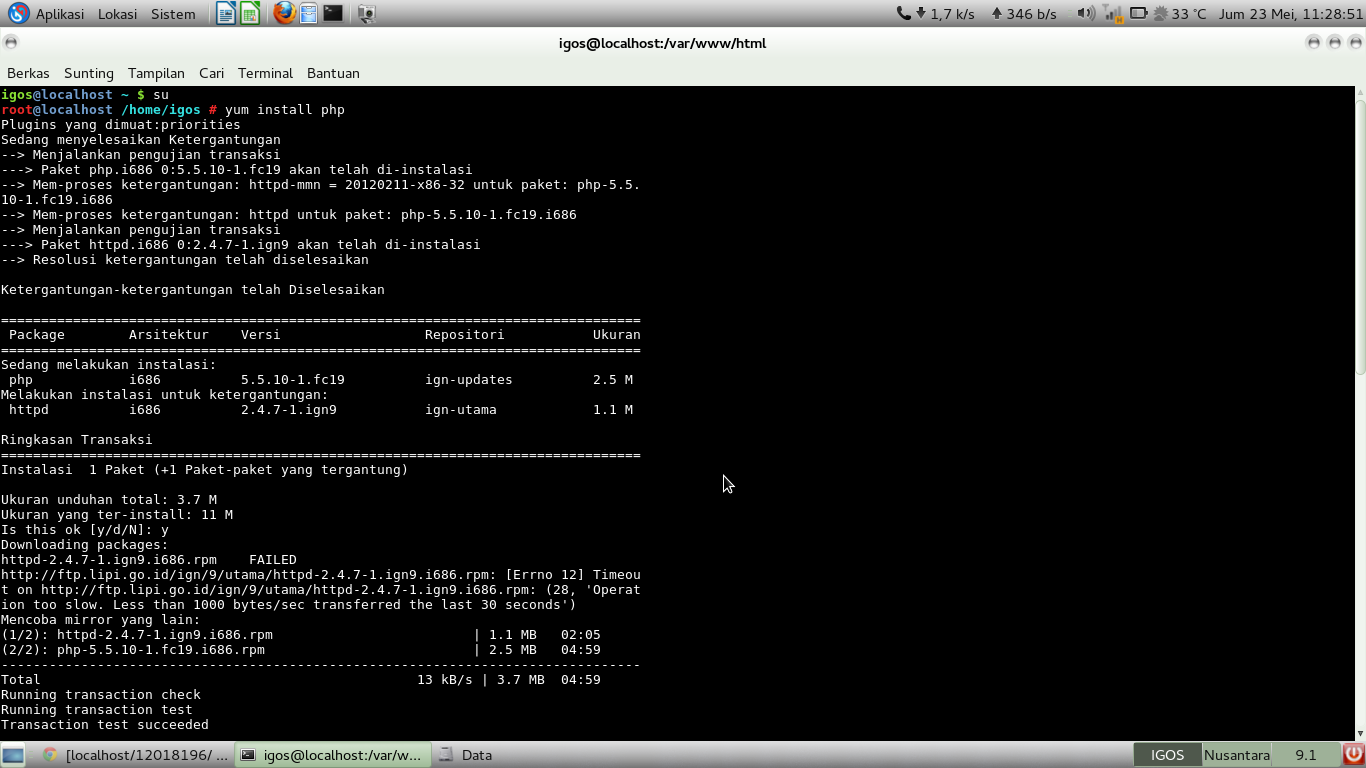Click the battery status icon

click(1138, 14)
